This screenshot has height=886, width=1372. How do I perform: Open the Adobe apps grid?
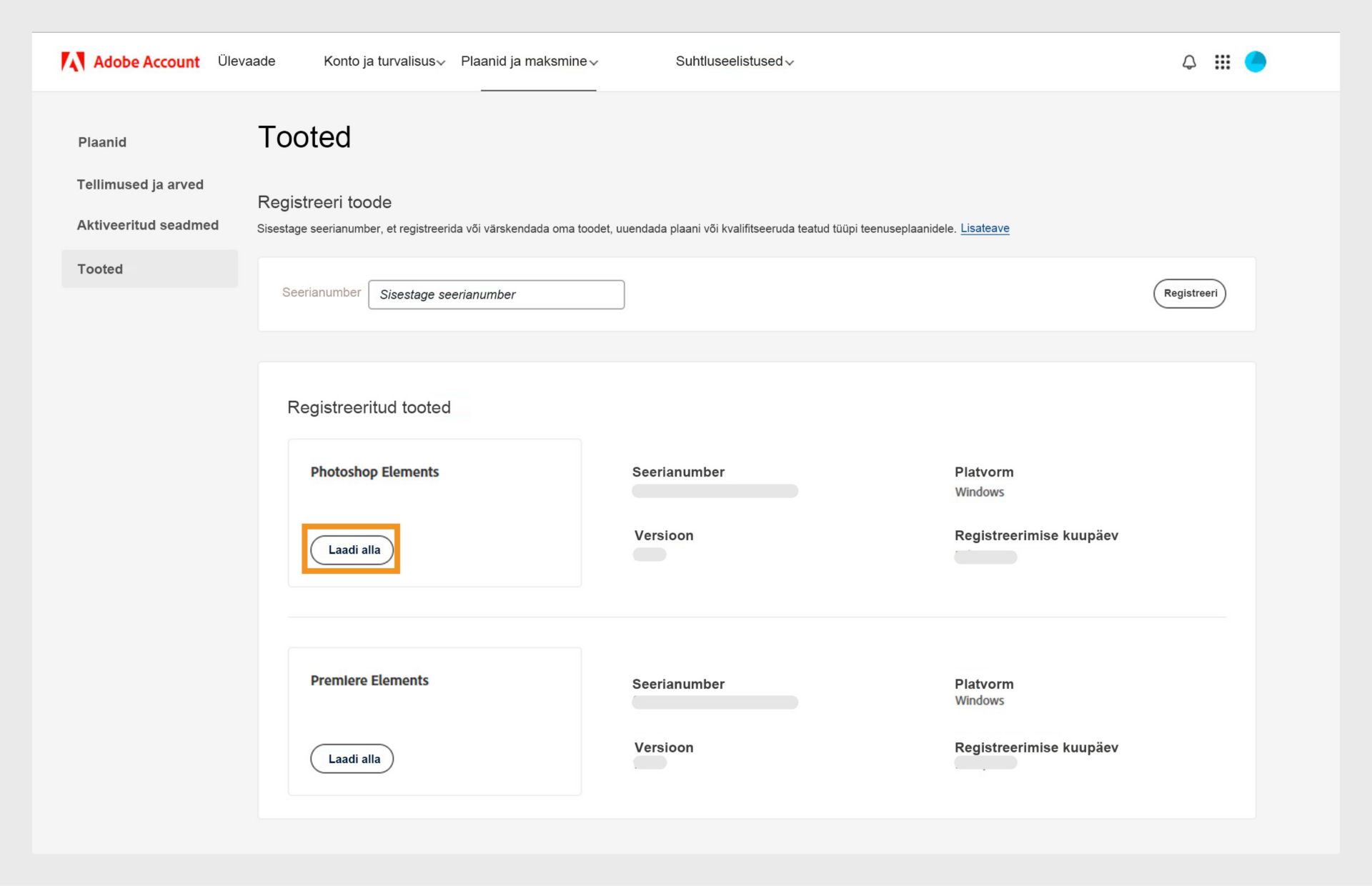[1222, 62]
